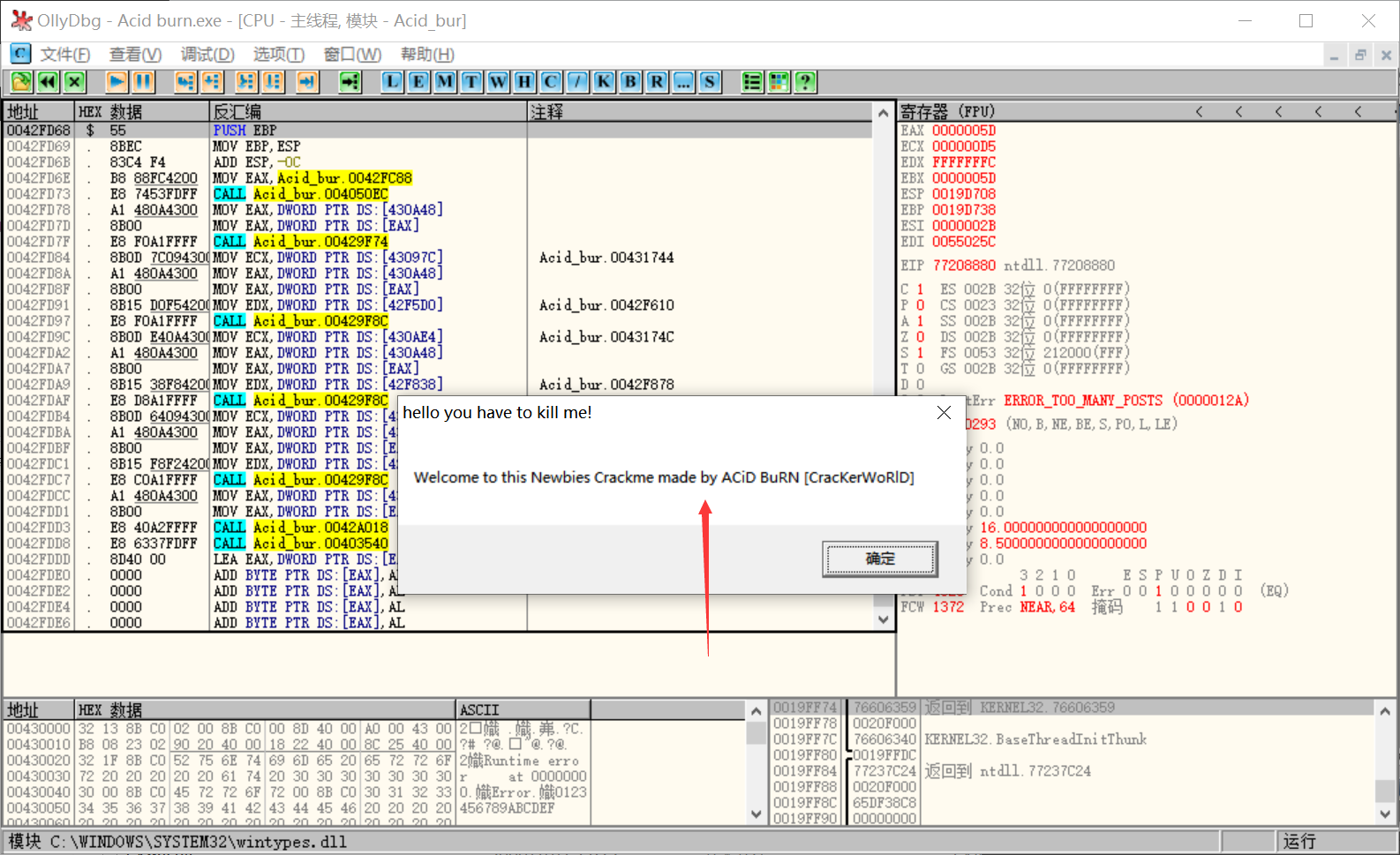Image resolution: width=1400 pixels, height=855 pixels.
Task: Click the ASCII column header in dump pane
Action: click(x=523, y=709)
